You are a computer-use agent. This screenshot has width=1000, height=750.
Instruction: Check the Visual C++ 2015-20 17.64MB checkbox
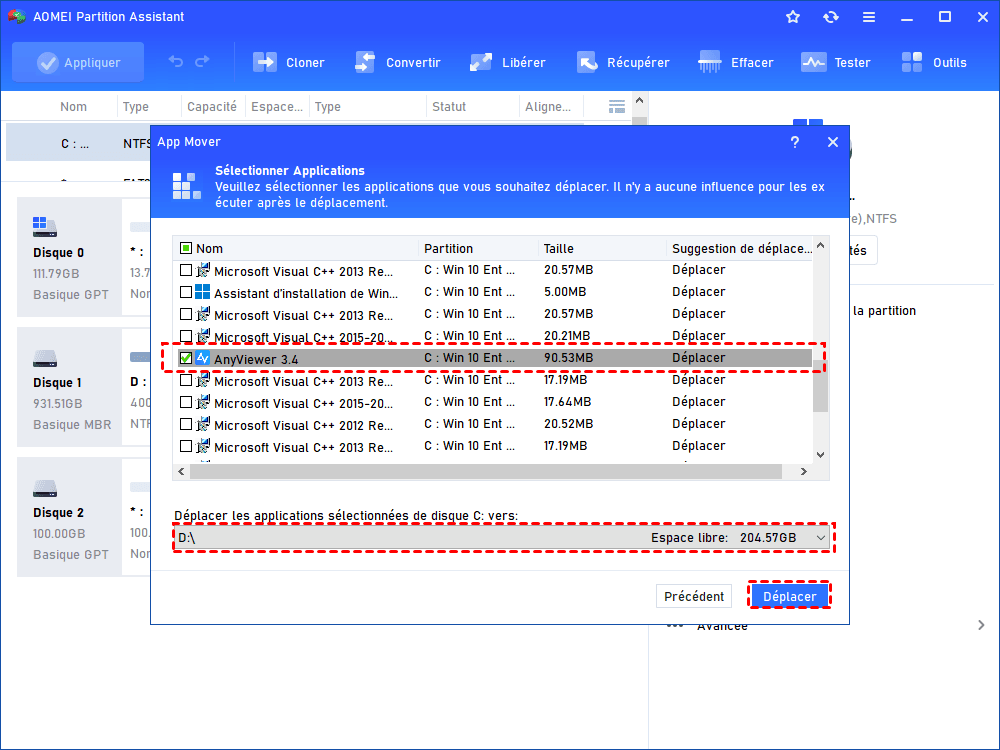(x=186, y=402)
